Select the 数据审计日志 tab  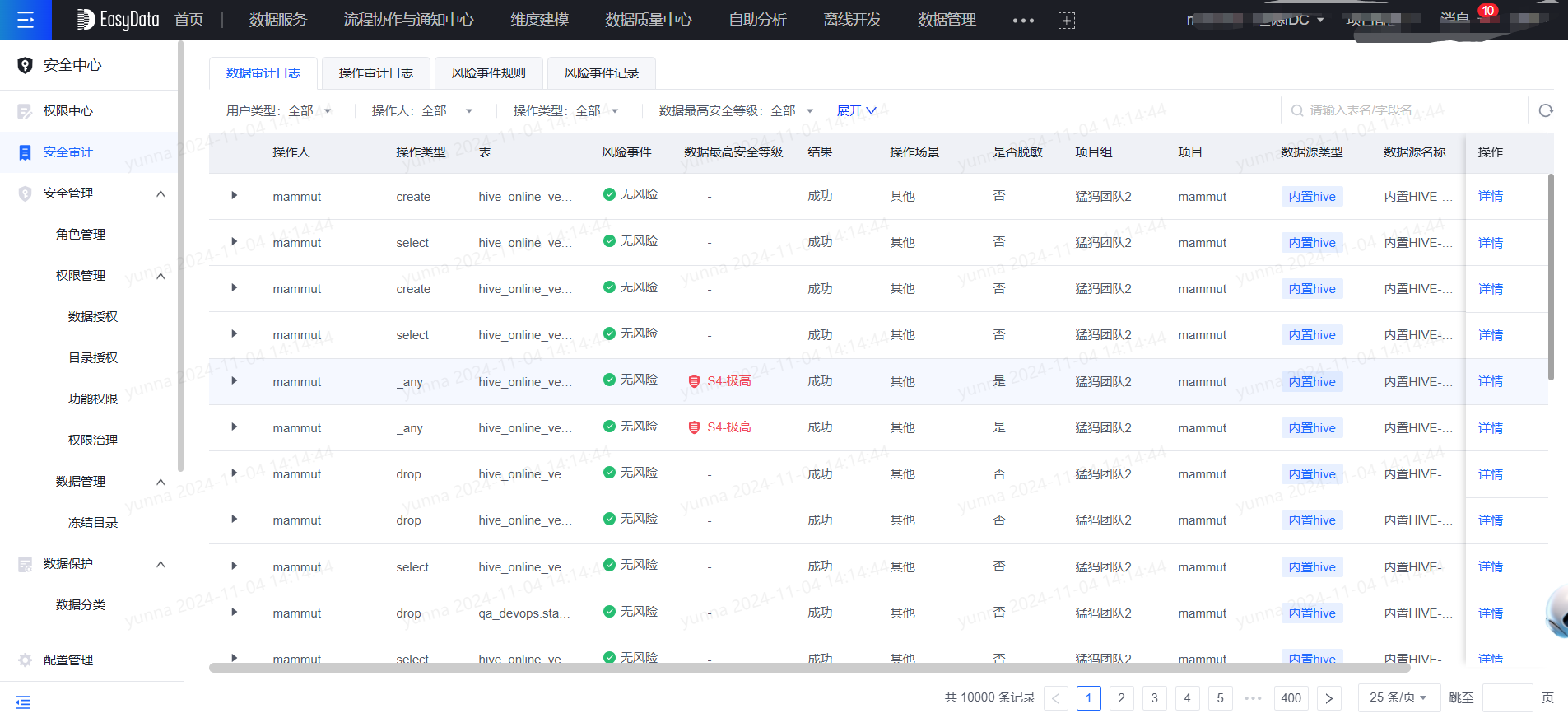point(263,73)
